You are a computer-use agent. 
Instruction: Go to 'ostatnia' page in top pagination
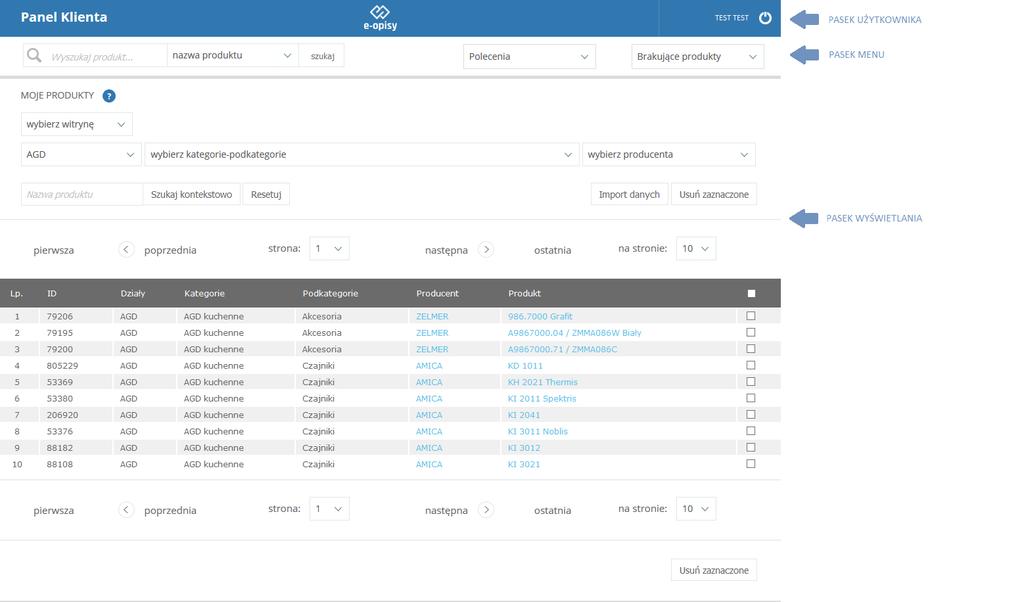pos(552,250)
